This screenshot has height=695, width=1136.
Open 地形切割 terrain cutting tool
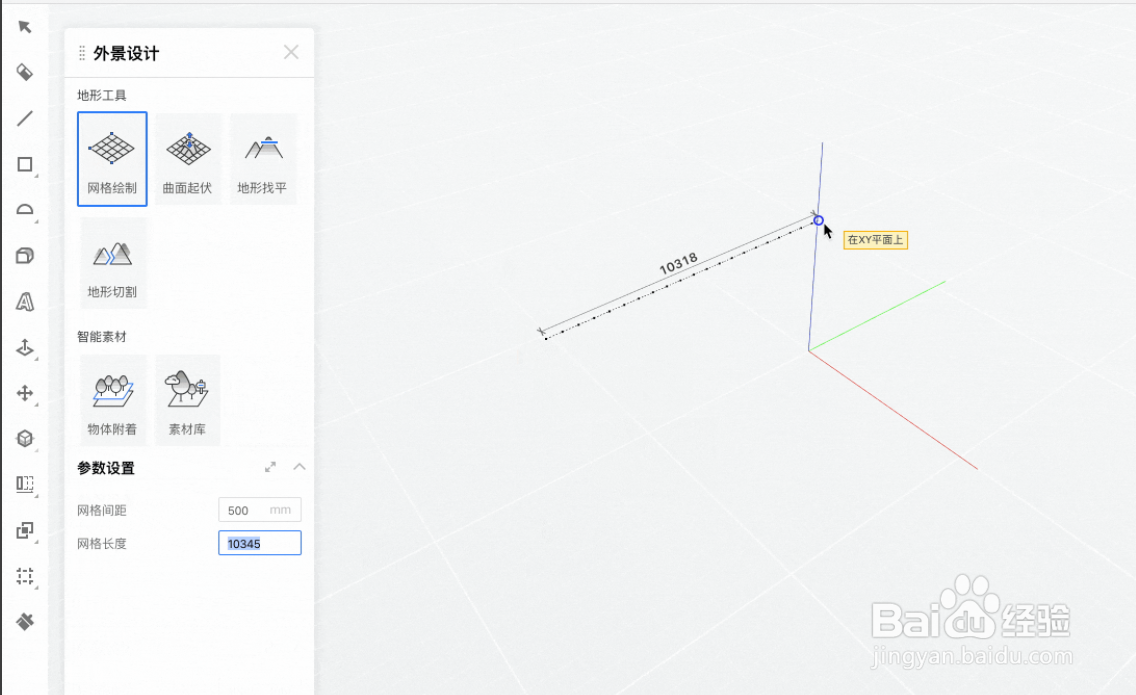(112, 263)
